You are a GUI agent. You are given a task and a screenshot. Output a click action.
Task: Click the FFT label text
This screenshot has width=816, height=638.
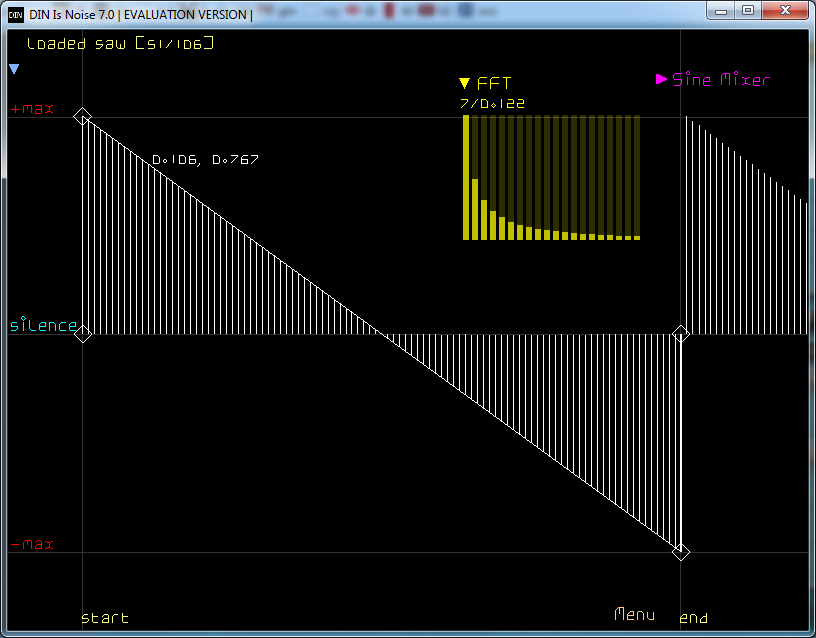click(x=494, y=84)
